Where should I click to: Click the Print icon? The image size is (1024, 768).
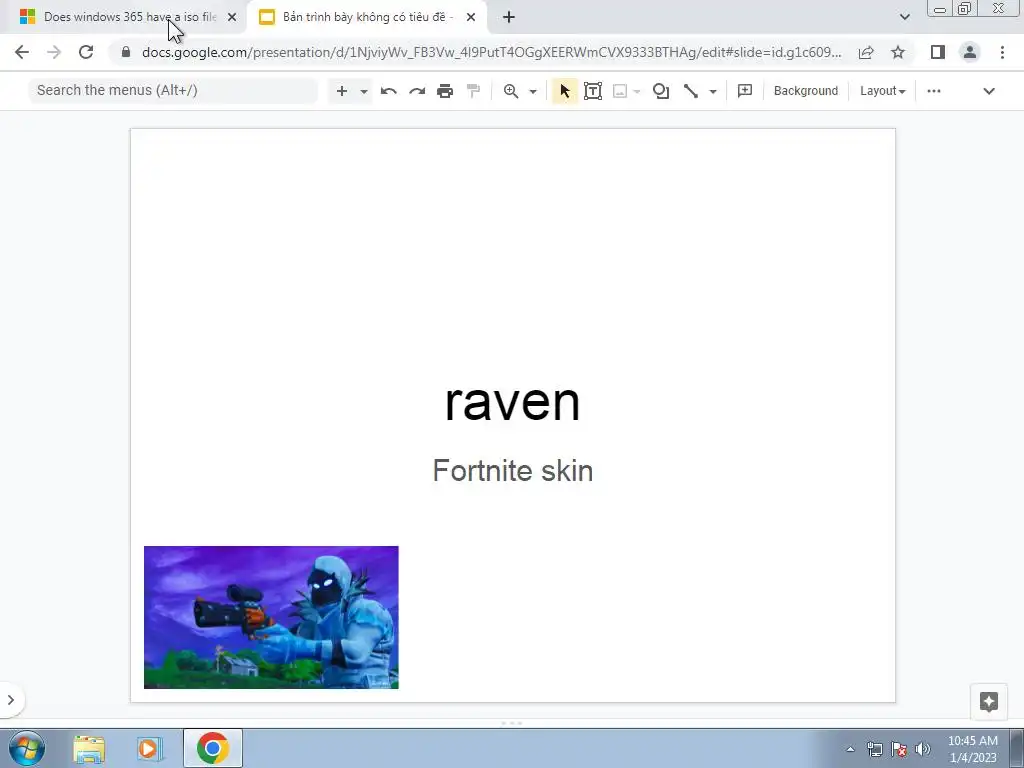tap(445, 91)
